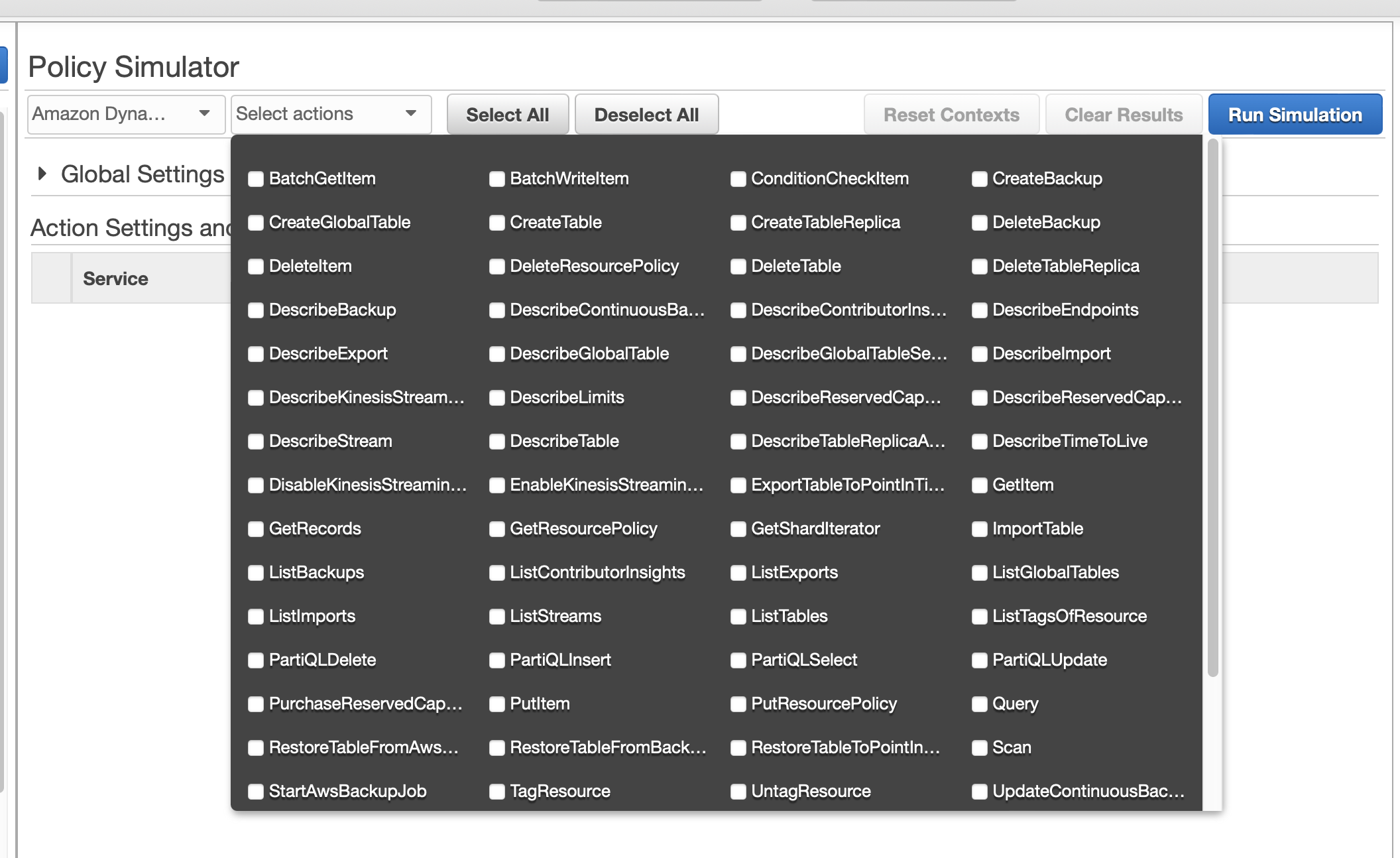Check the GetItem checkbox
Screen dimensions: 1400x858
[980, 485]
